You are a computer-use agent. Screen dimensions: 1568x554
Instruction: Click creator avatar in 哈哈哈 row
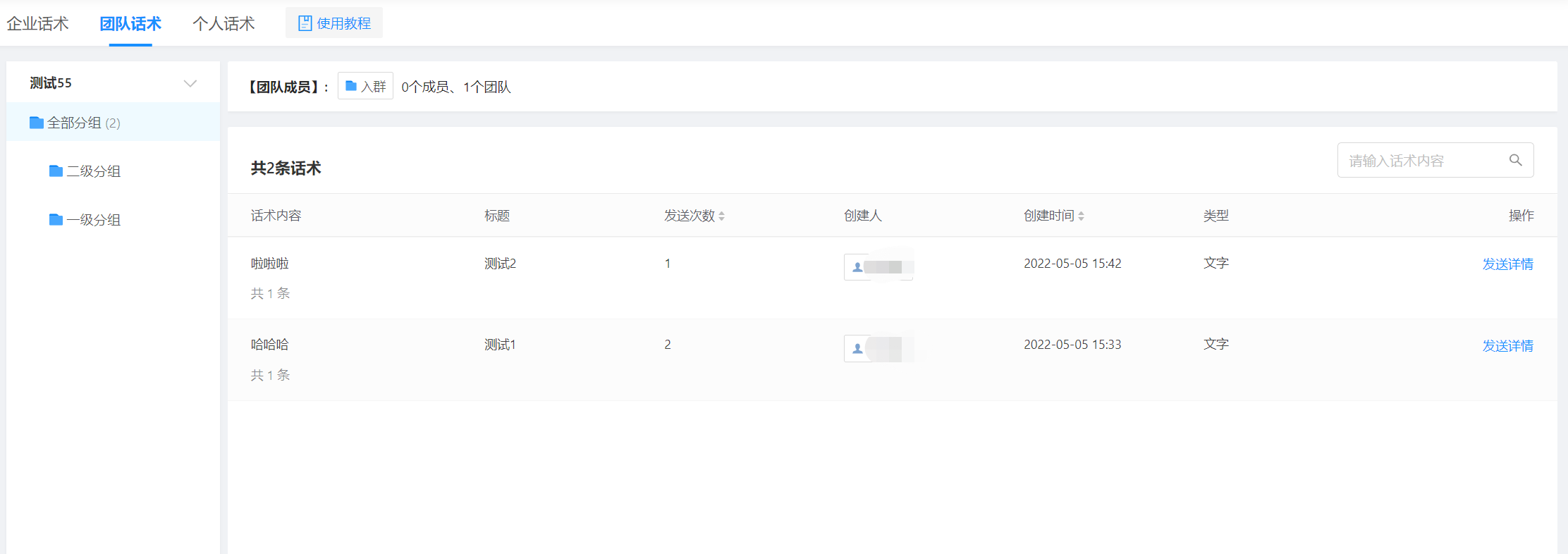857,348
